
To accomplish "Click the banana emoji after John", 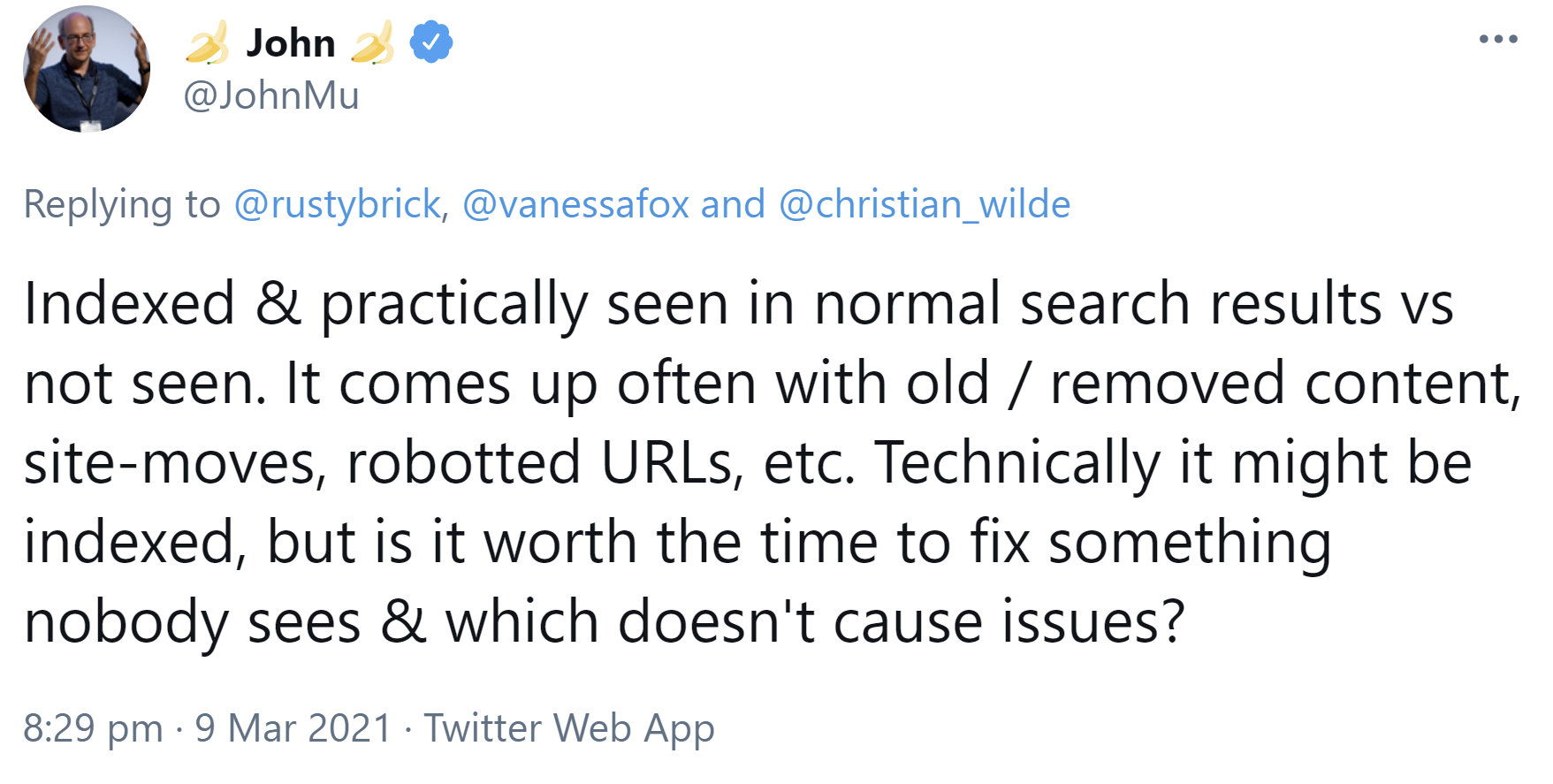I will (x=372, y=43).
